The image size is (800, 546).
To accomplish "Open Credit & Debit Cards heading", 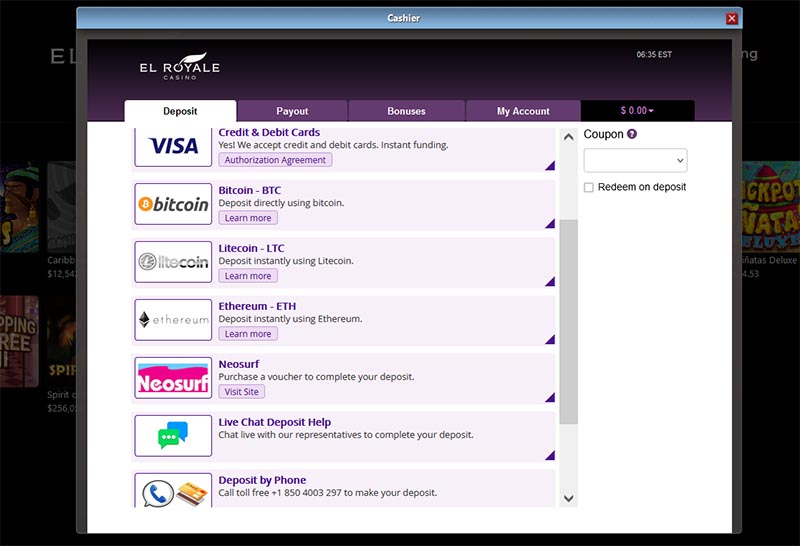I will [269, 132].
